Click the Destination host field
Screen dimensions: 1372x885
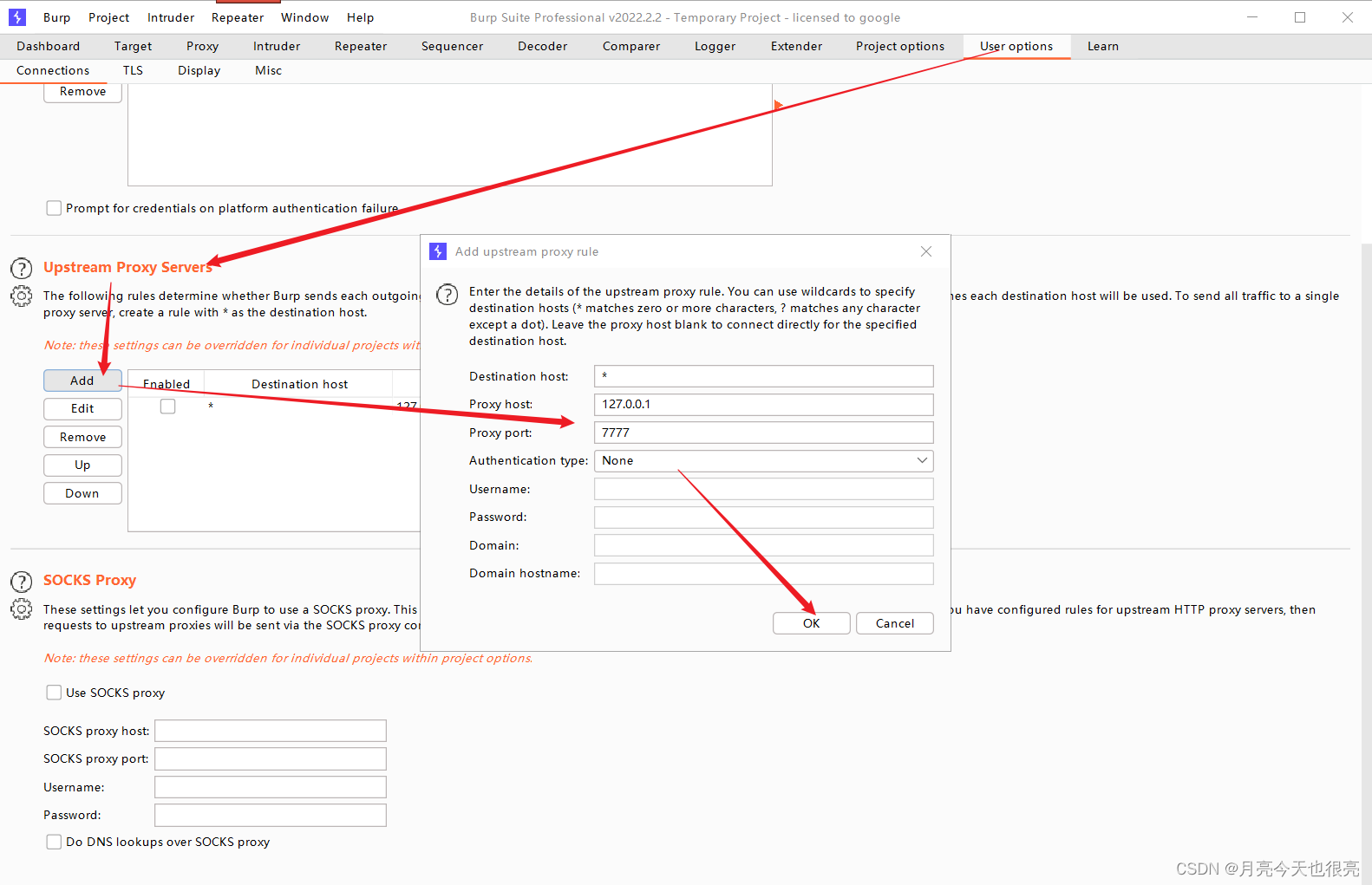pos(763,376)
